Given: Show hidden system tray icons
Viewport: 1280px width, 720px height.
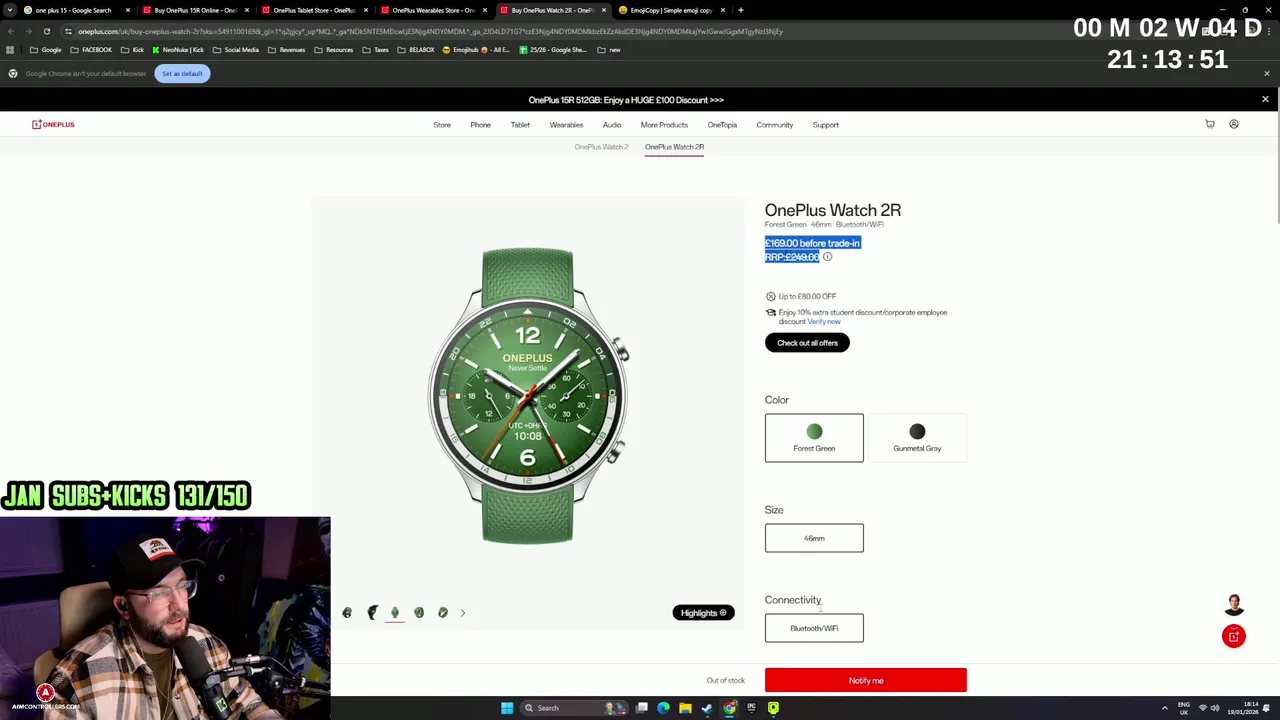Looking at the screenshot, I should click(x=1164, y=708).
